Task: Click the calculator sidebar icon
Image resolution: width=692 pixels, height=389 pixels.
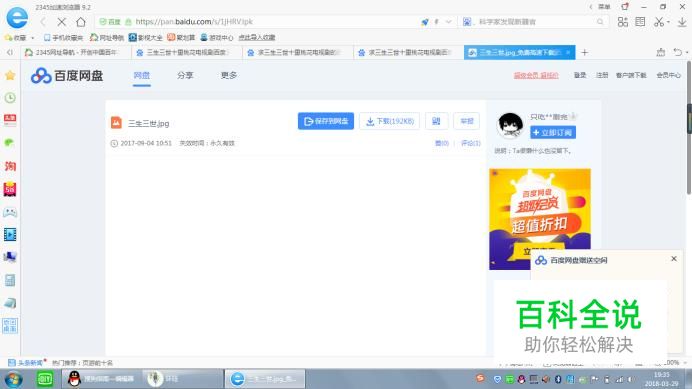Action: tap(10, 280)
